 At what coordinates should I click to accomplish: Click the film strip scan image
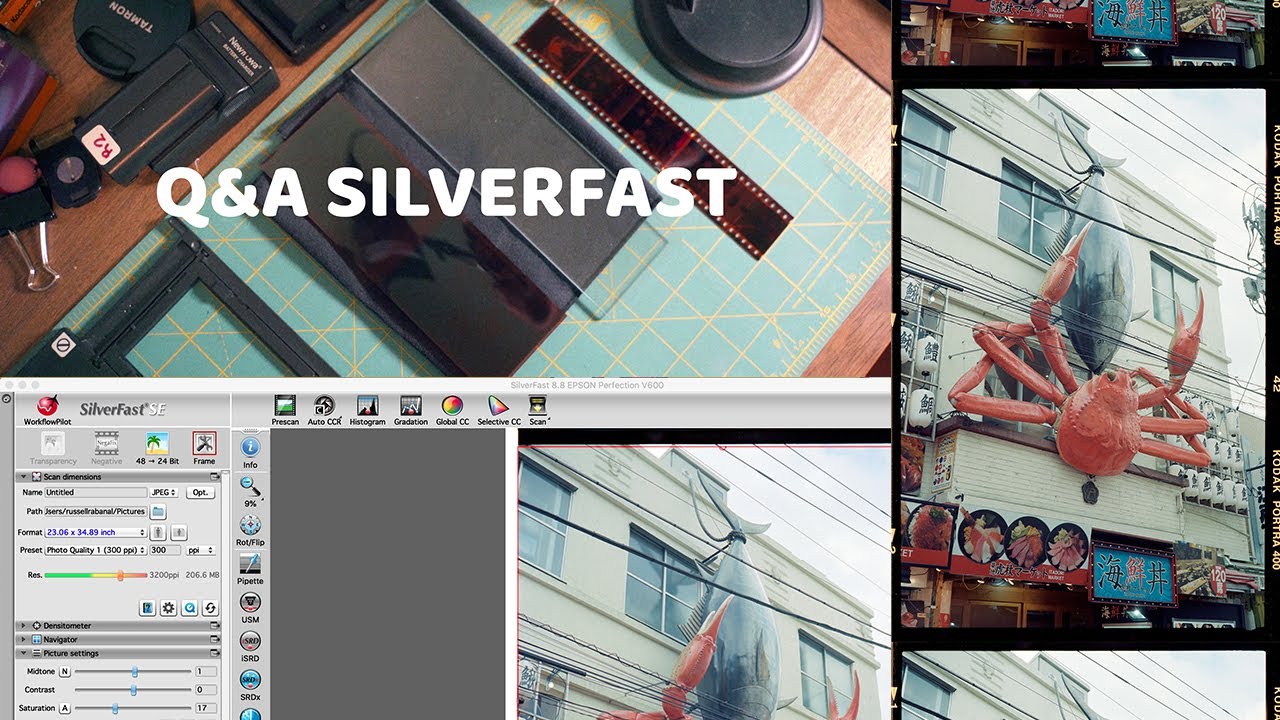pos(1083,360)
